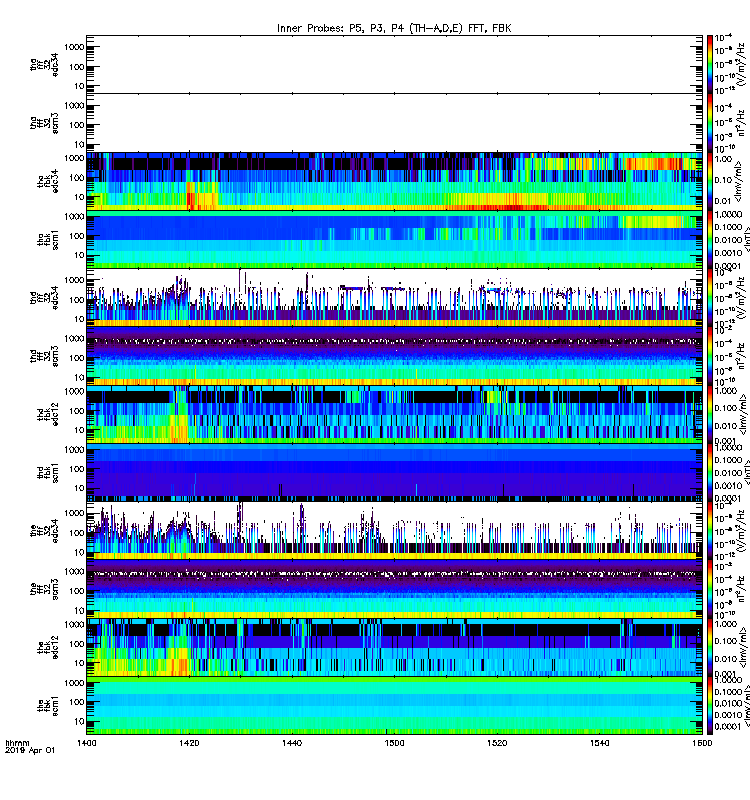Click inside the empty tha fff scm3 spectrogram panel
The image size is (750, 800).
(394, 123)
